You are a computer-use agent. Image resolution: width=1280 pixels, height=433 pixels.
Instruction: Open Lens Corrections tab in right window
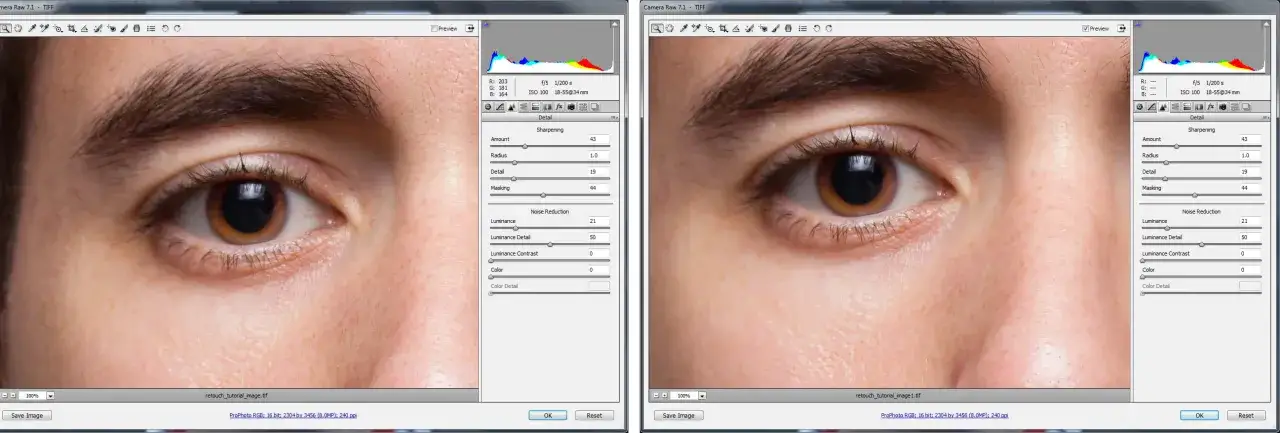pos(1199,106)
